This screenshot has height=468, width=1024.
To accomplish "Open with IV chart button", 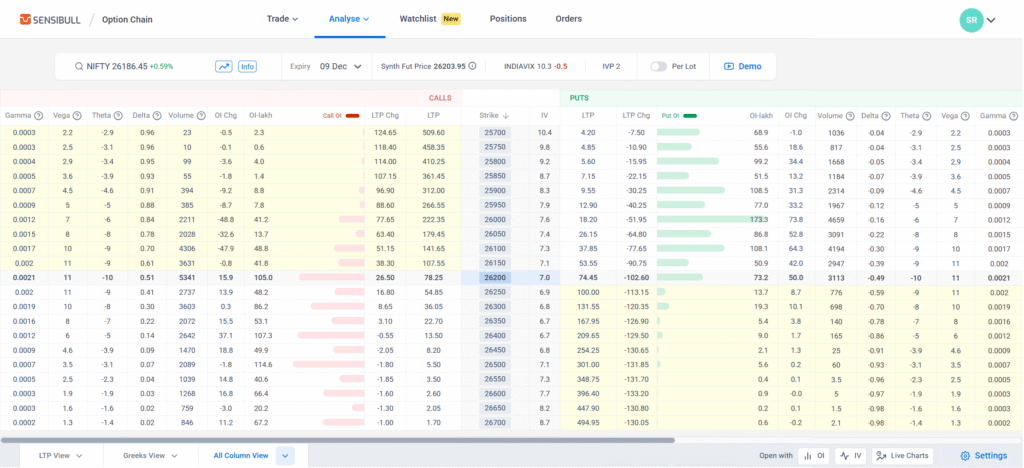I will click(850, 456).
